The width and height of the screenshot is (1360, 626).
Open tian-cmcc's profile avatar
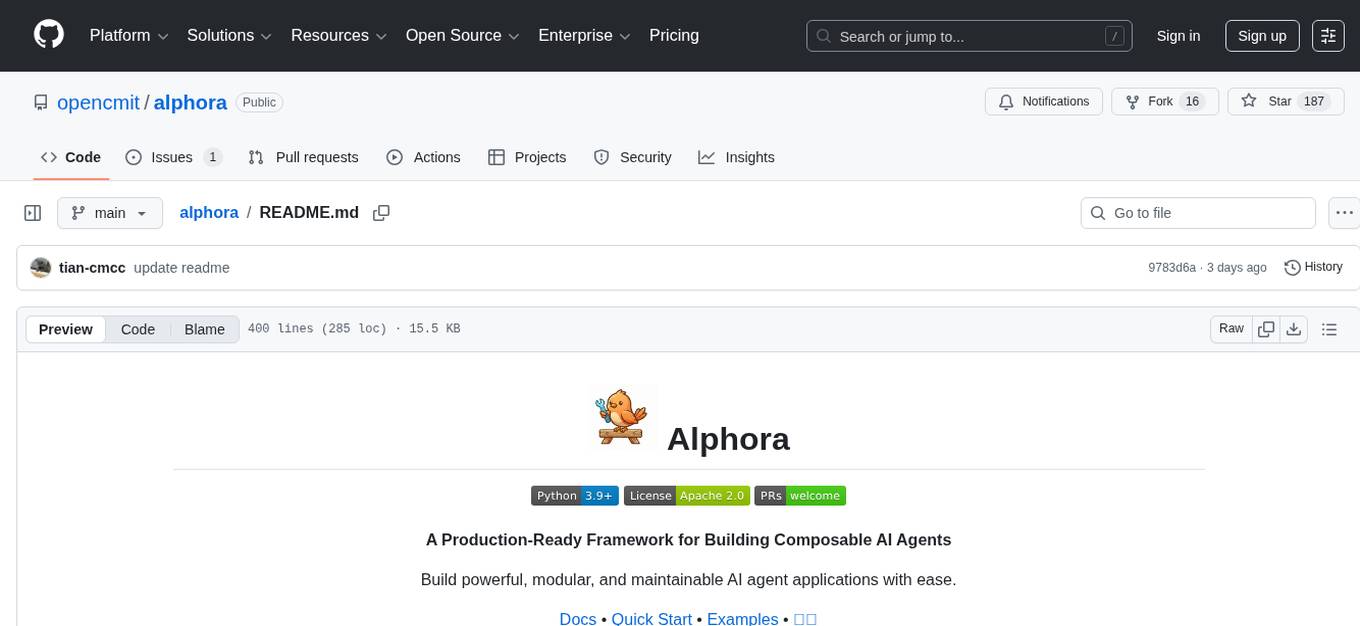[x=41, y=267]
